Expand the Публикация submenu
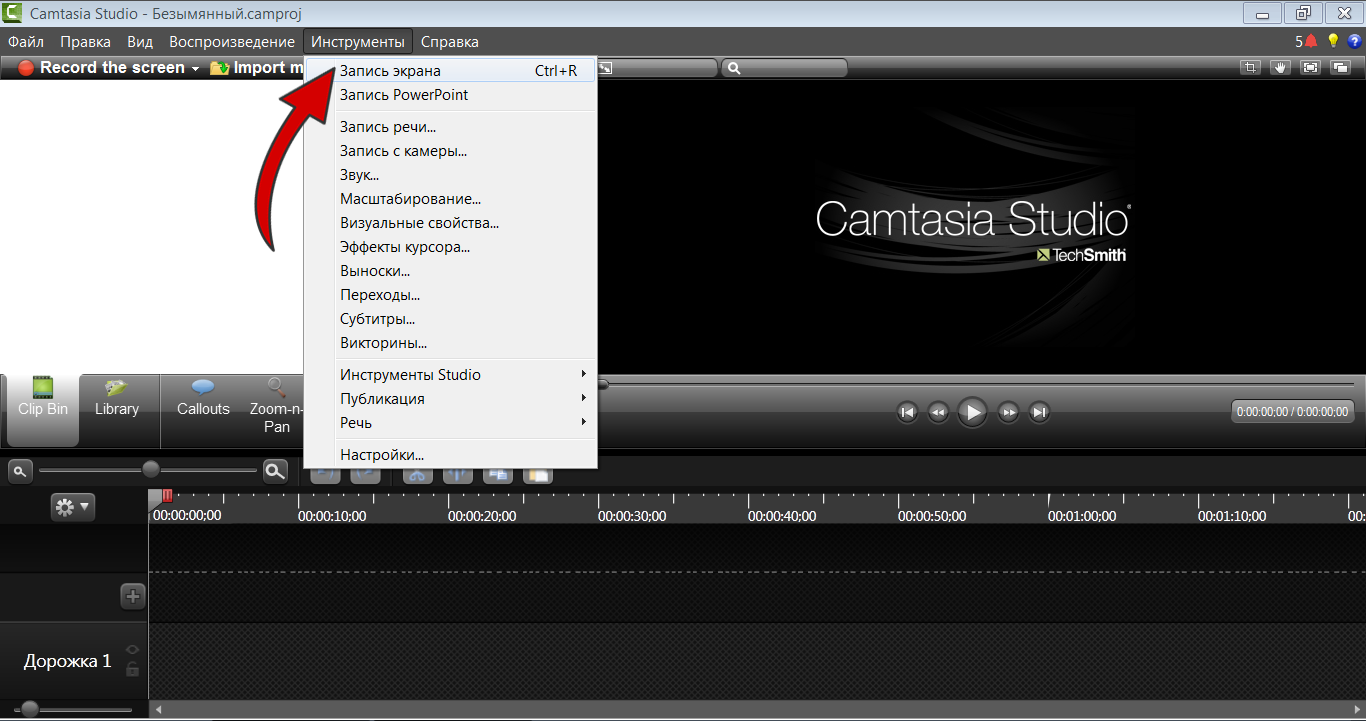The height and width of the screenshot is (721, 1366). click(451, 399)
